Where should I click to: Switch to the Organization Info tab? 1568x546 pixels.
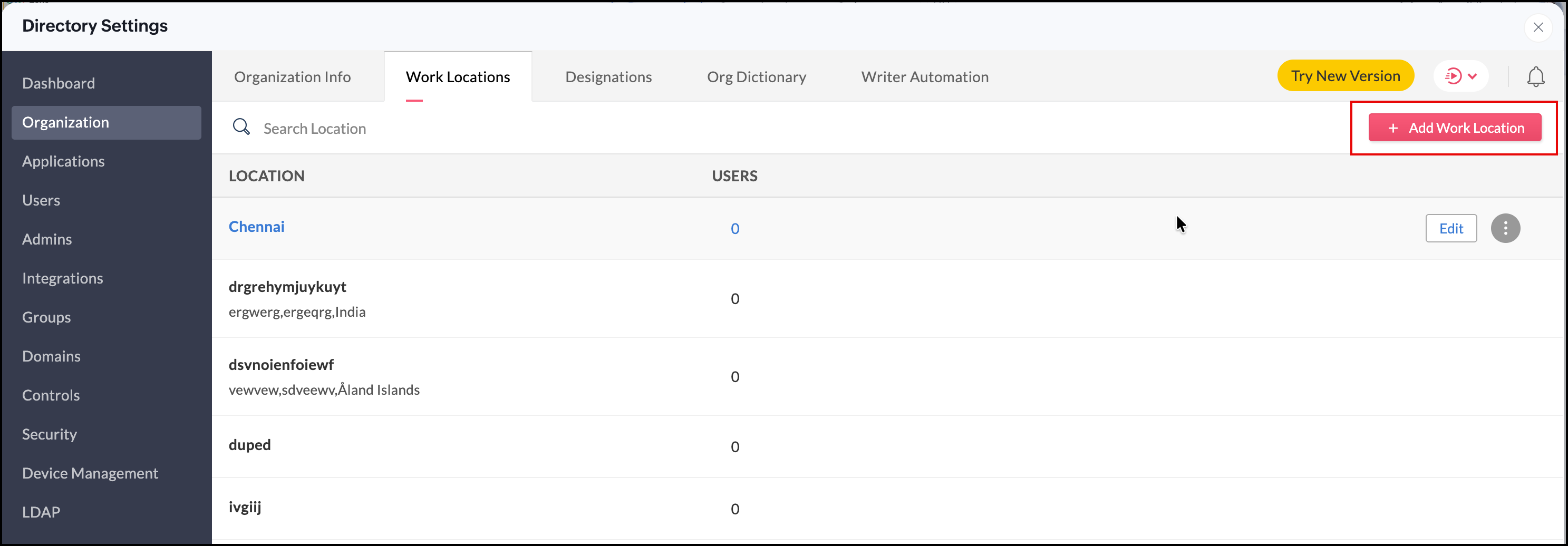[x=292, y=77]
